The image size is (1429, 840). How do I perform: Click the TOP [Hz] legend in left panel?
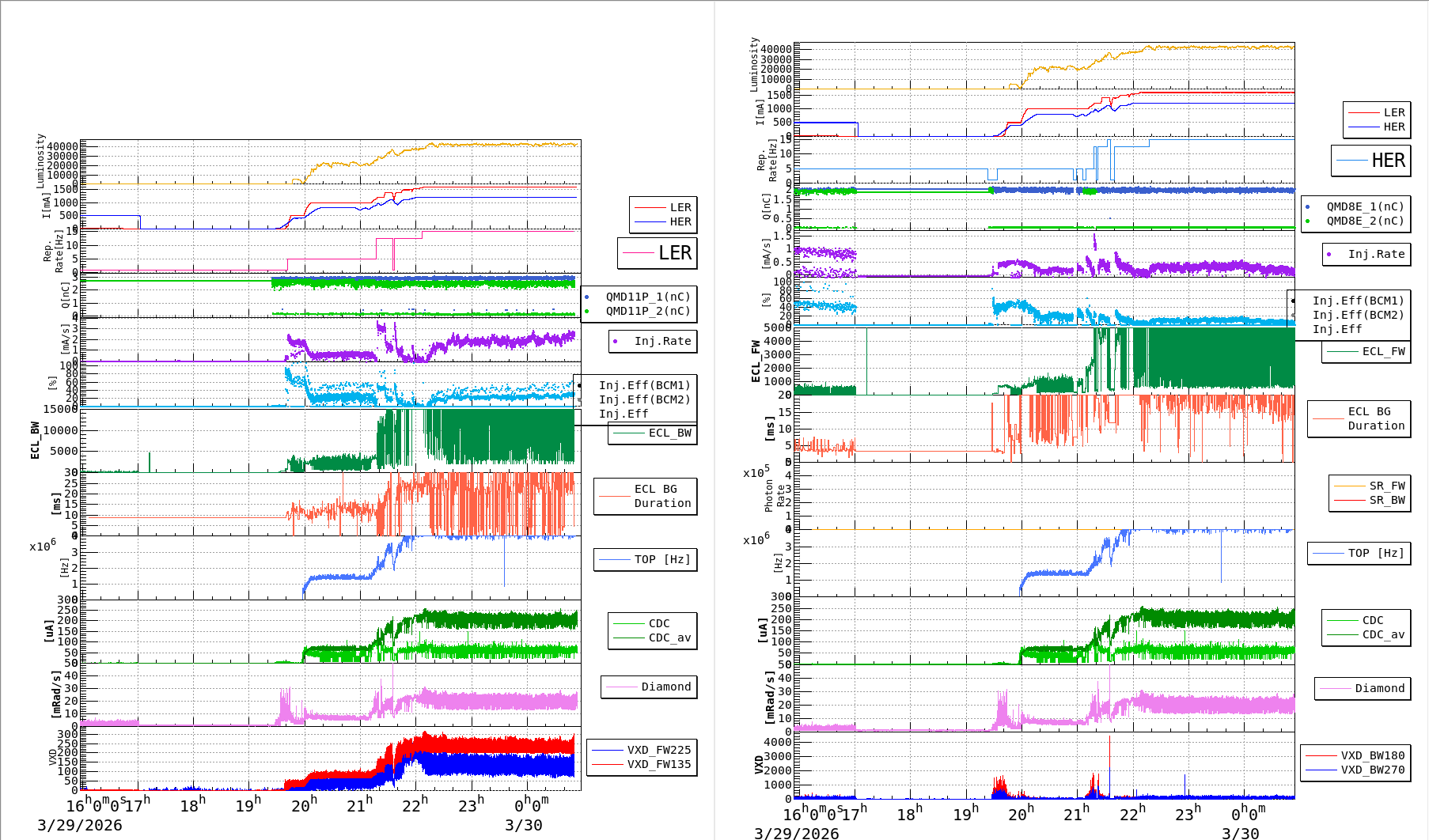coord(661,559)
